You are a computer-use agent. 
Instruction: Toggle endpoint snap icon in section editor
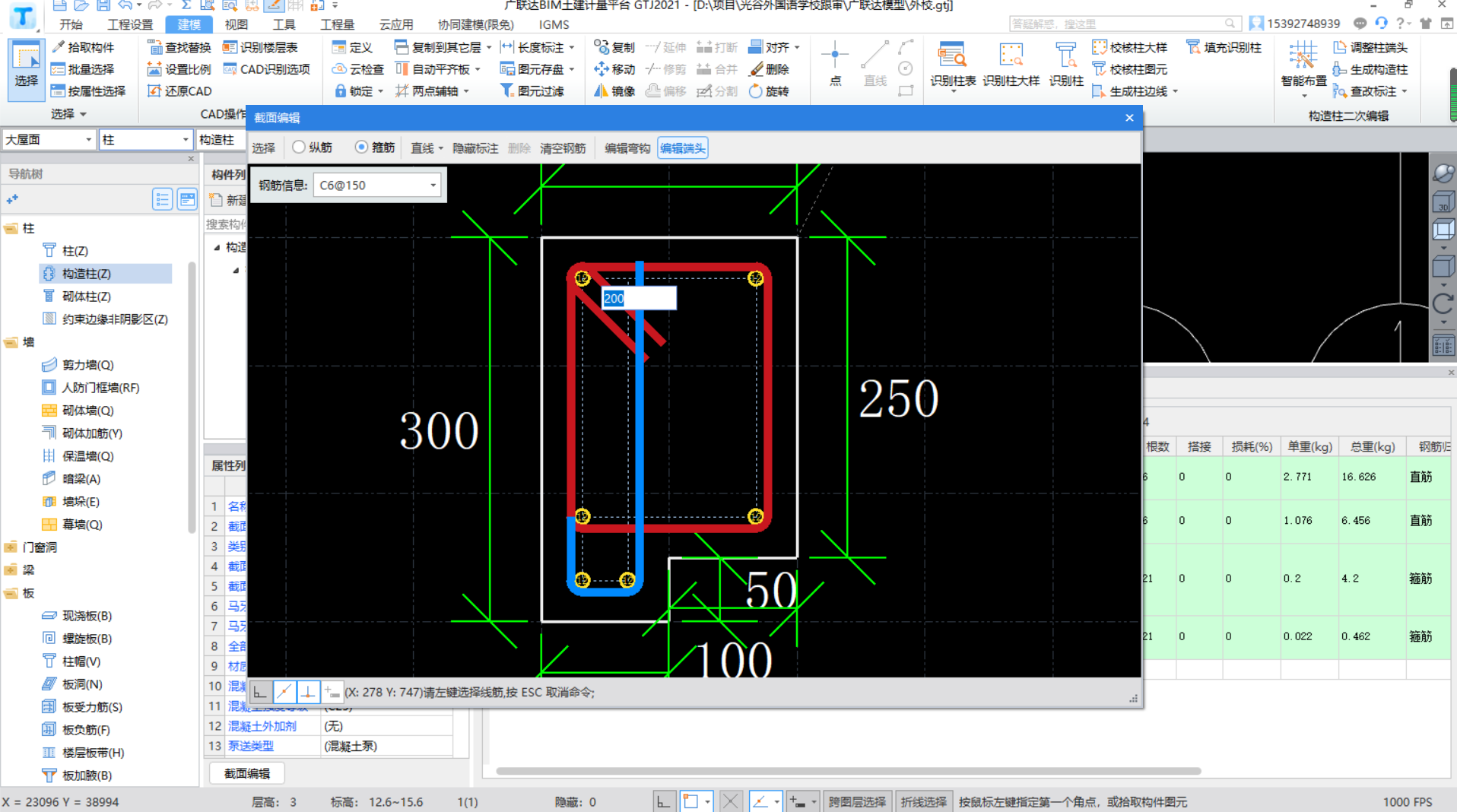point(284,692)
